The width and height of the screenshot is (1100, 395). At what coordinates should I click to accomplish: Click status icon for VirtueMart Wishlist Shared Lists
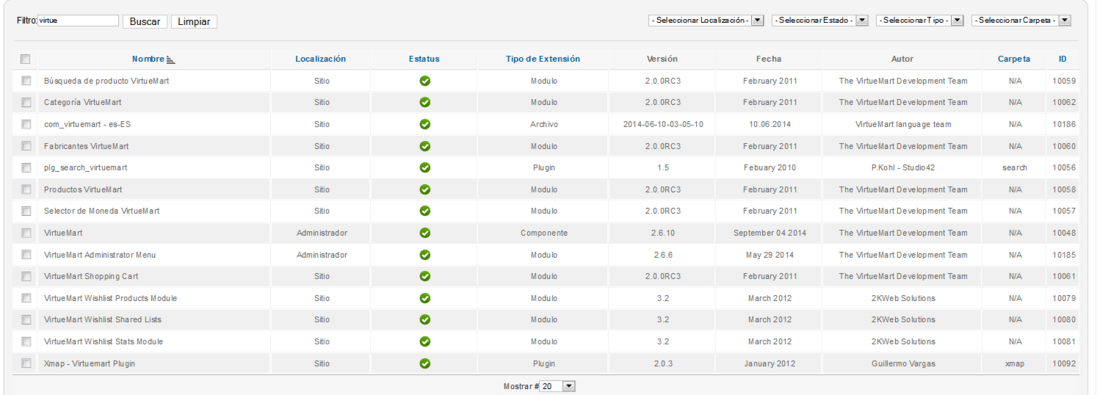[x=424, y=320]
